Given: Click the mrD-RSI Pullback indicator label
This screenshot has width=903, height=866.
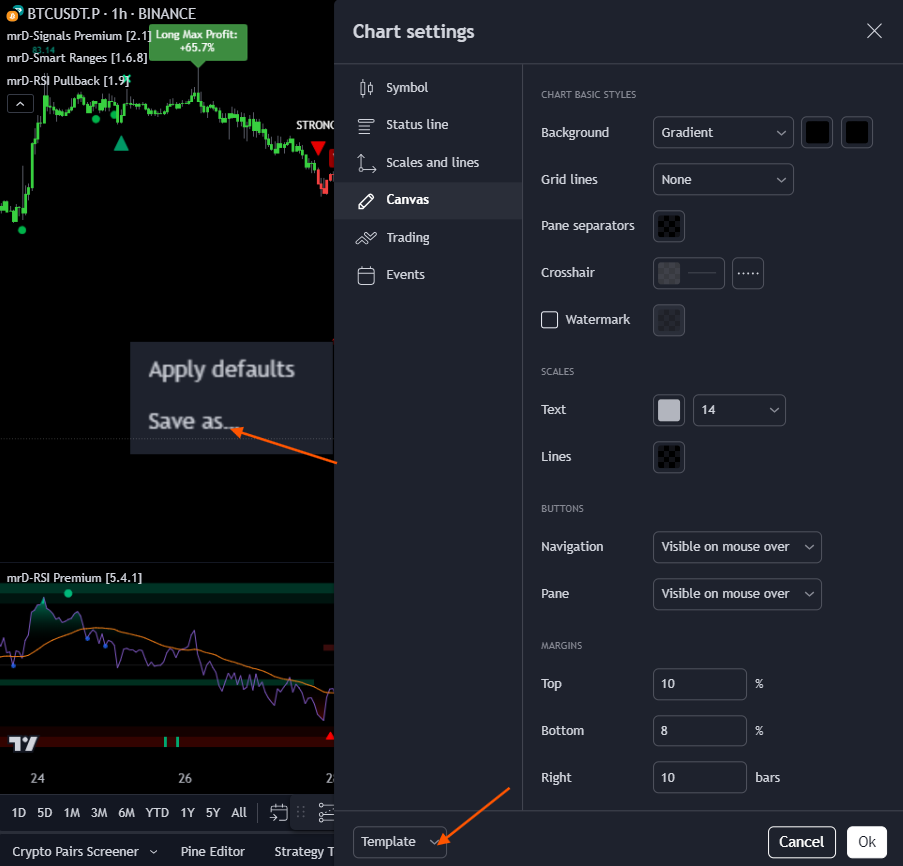Looking at the screenshot, I should pos(68,81).
